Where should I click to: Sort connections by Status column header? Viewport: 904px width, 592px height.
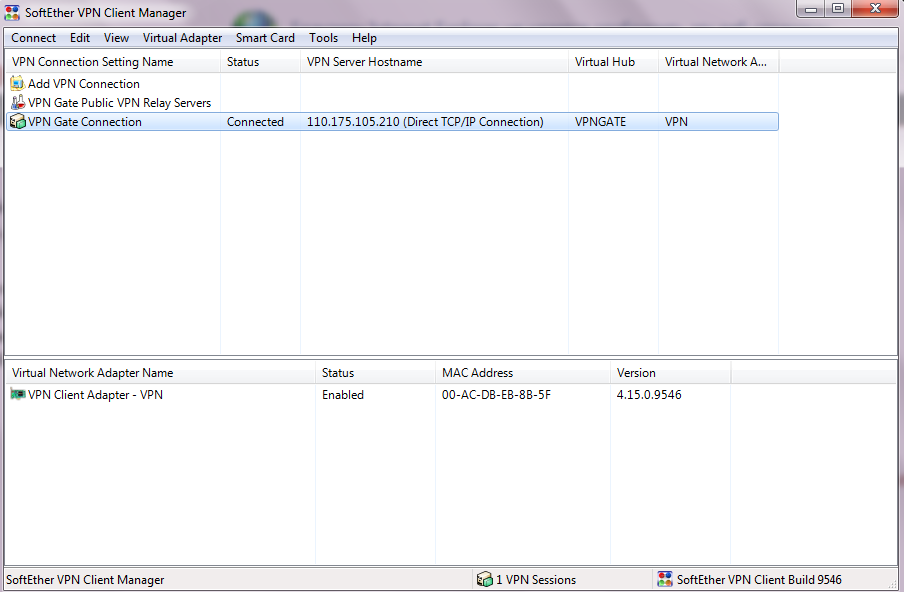click(261, 62)
